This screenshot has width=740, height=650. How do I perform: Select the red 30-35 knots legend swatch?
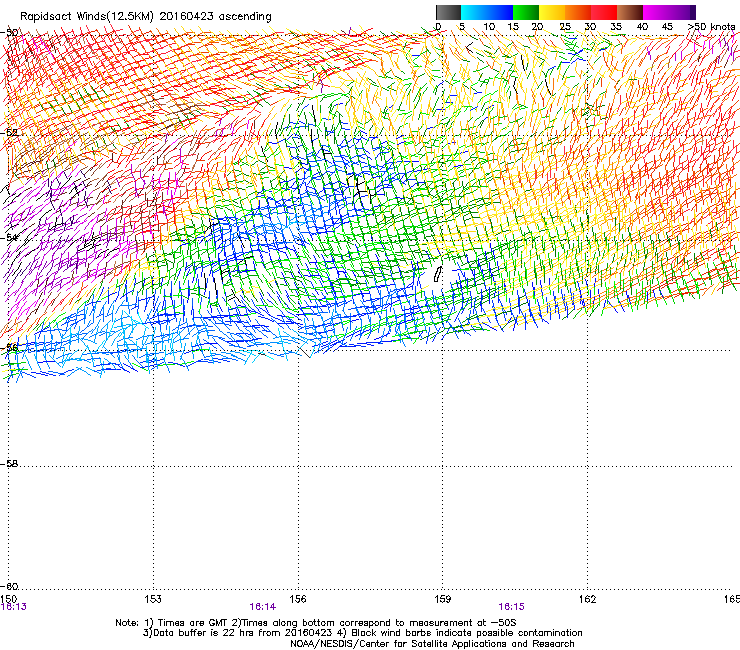tap(604, 12)
